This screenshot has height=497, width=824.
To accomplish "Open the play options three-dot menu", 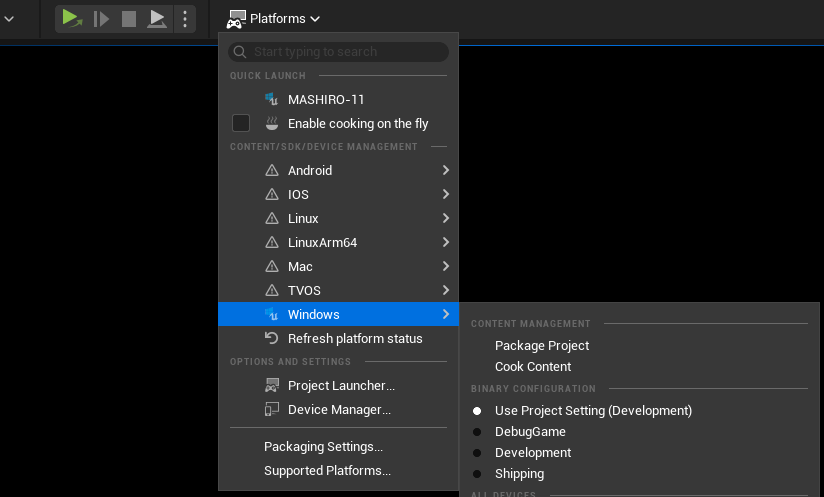I will 184,19.
